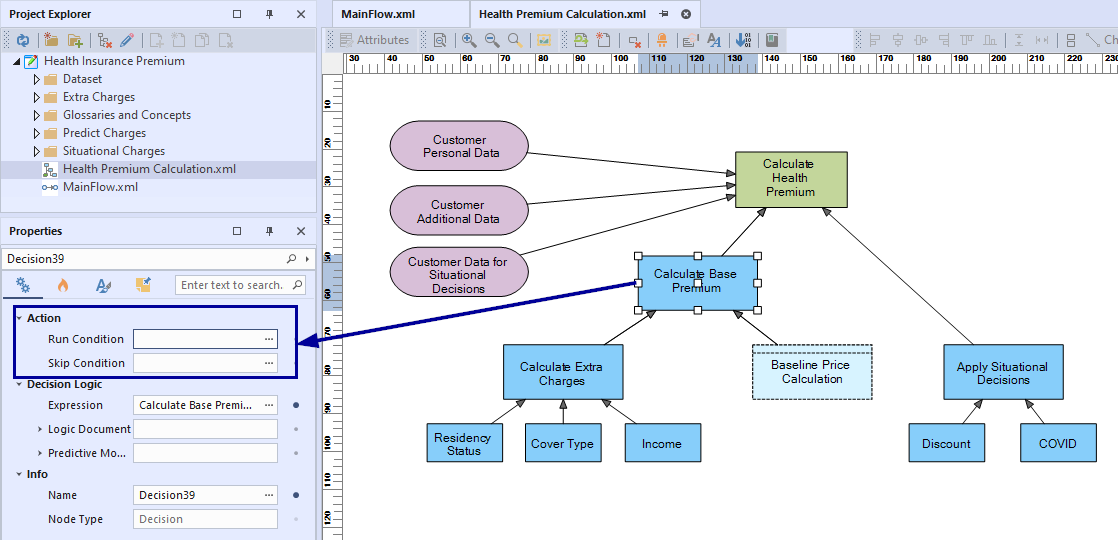The width and height of the screenshot is (1118, 540).
Task: Click the export diagram as image icon
Action: click(x=543, y=40)
